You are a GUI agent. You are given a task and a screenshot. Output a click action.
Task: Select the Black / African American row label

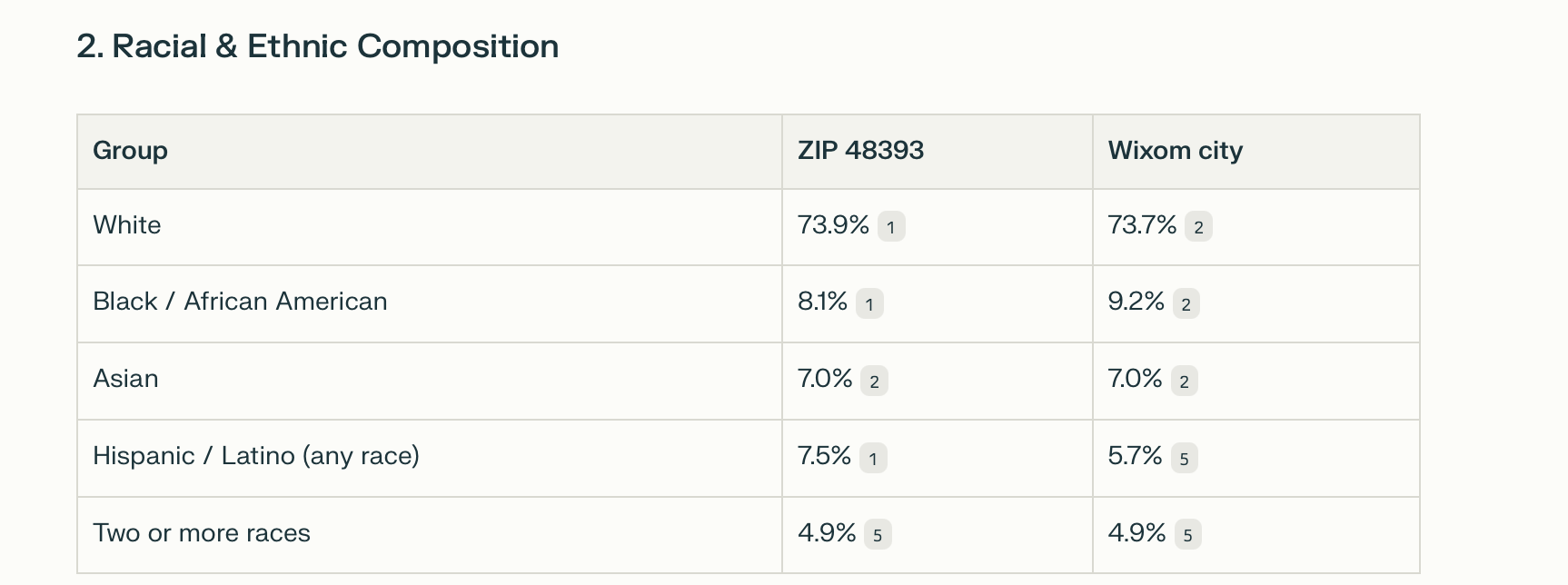point(240,302)
